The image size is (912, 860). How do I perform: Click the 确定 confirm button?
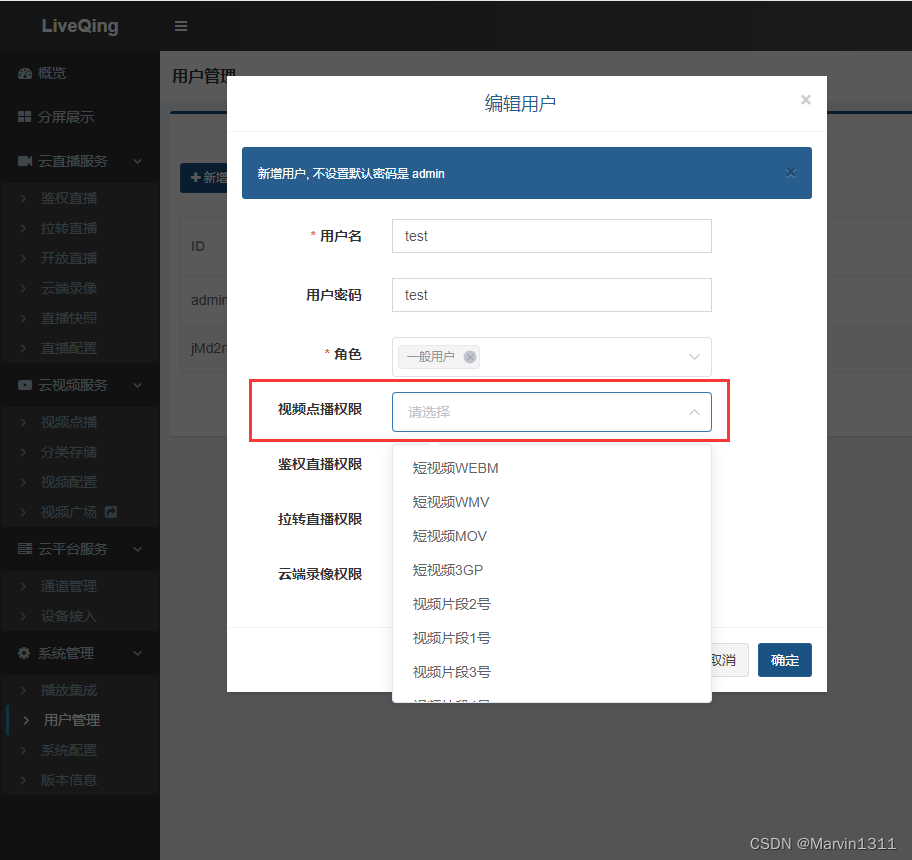[x=785, y=660]
